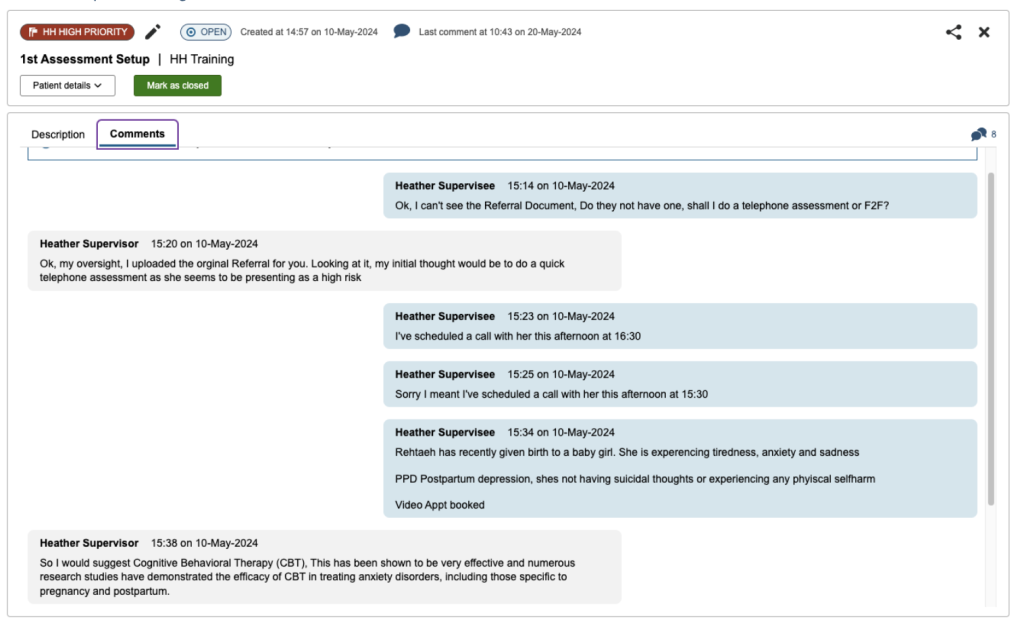Viewport: 1024px width, 624px height.
Task: Switch to the Description tab
Action: coord(58,135)
